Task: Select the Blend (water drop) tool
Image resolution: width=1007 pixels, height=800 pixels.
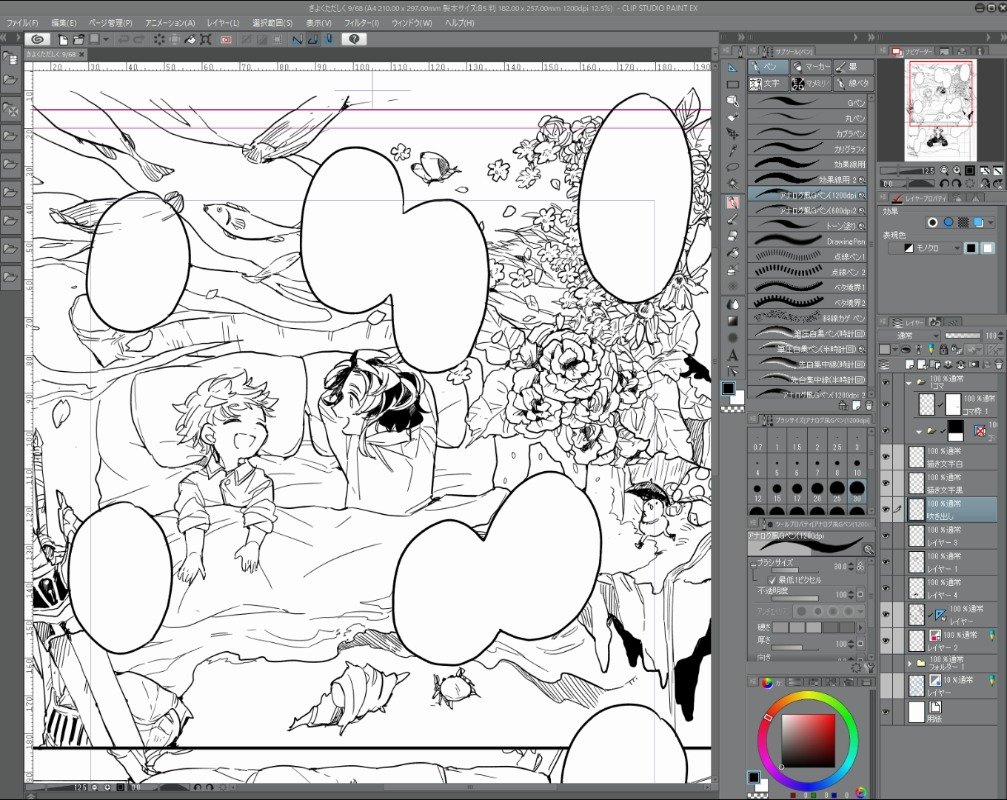Action: click(733, 304)
